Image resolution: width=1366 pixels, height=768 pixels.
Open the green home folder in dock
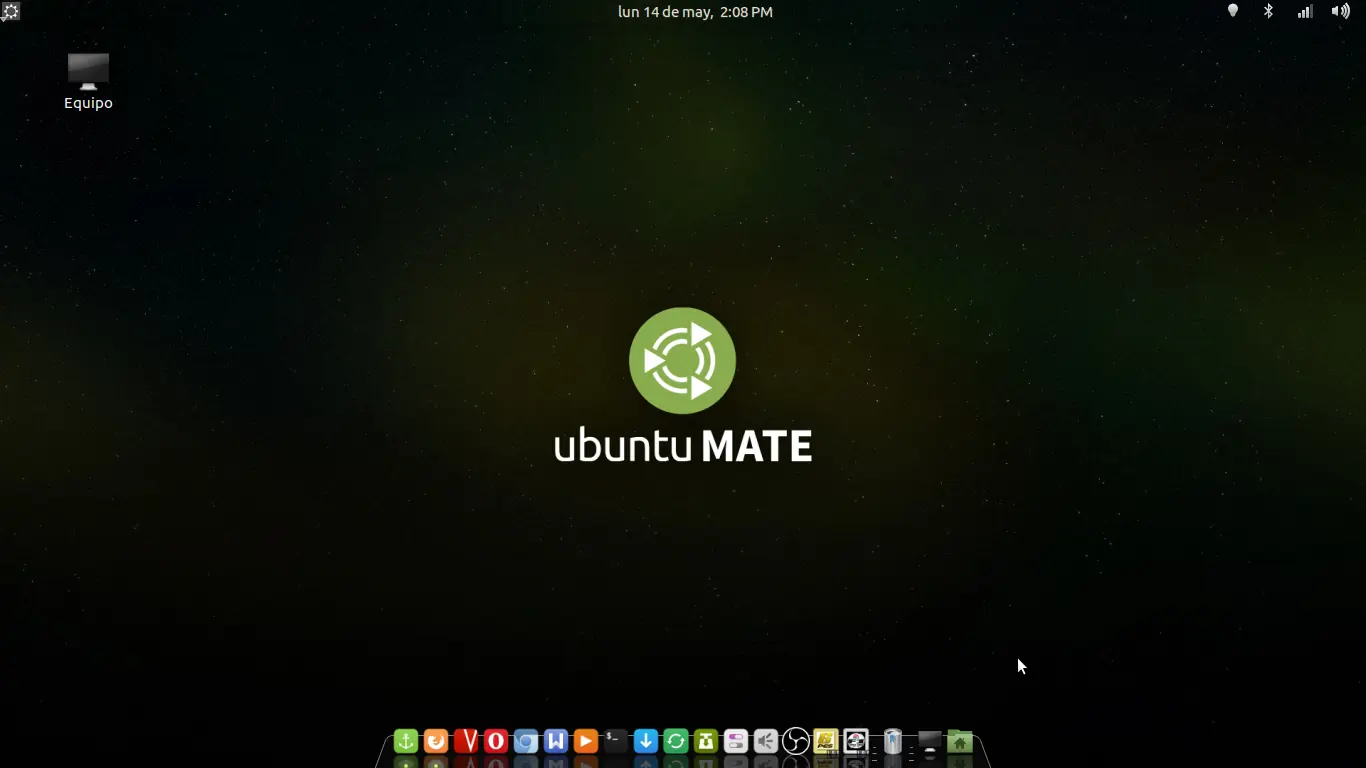click(960, 741)
